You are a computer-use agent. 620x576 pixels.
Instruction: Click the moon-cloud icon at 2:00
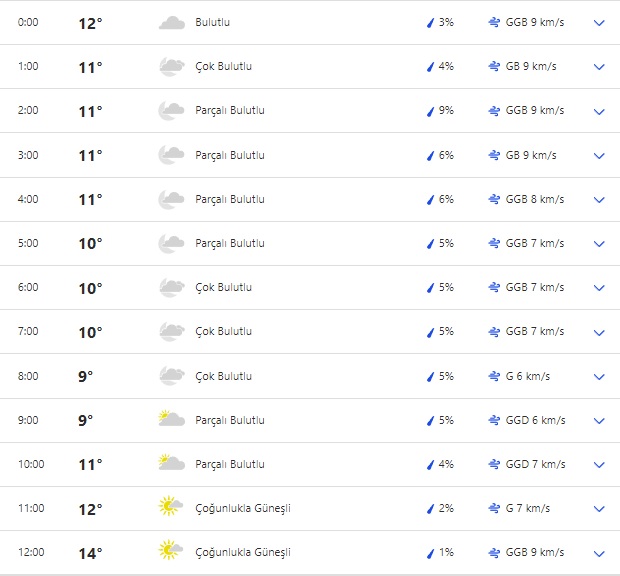point(171,111)
